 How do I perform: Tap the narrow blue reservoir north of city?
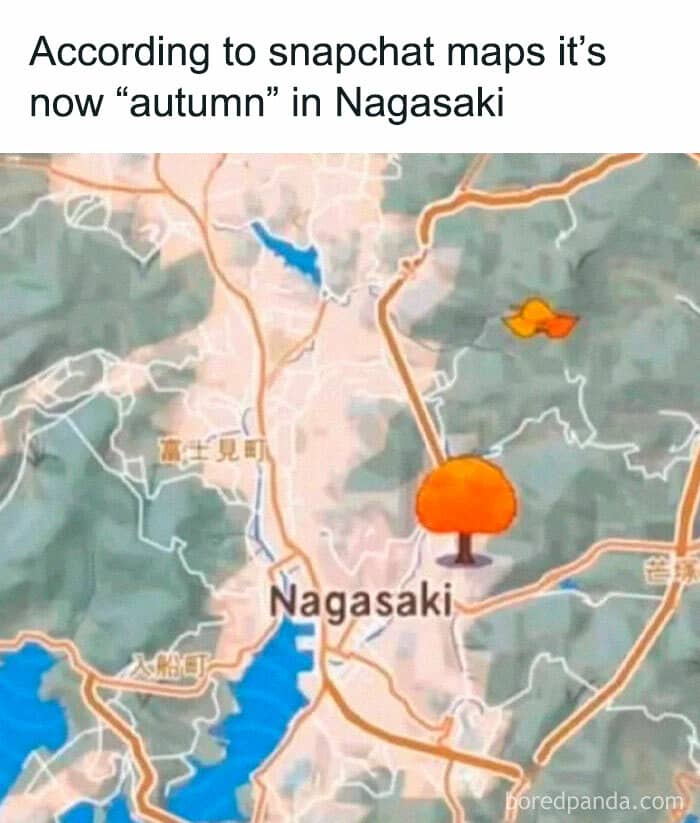coord(289,254)
